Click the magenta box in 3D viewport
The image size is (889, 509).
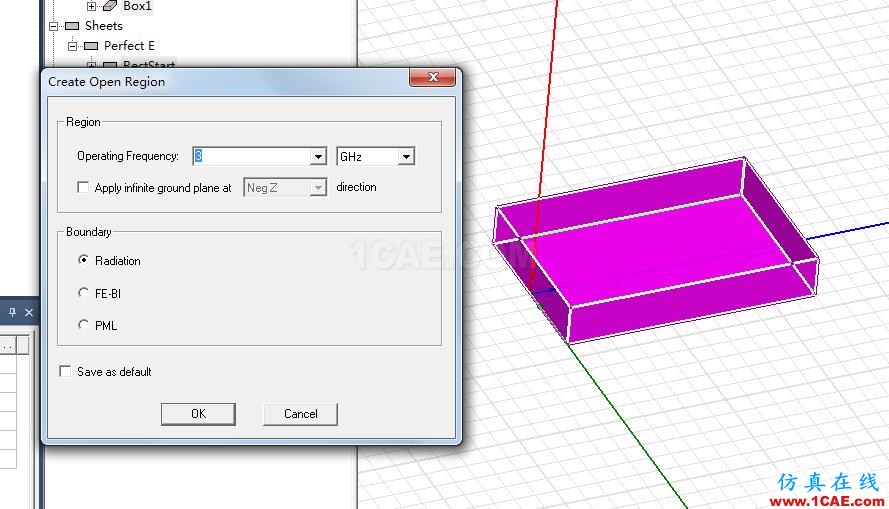[x=658, y=249]
